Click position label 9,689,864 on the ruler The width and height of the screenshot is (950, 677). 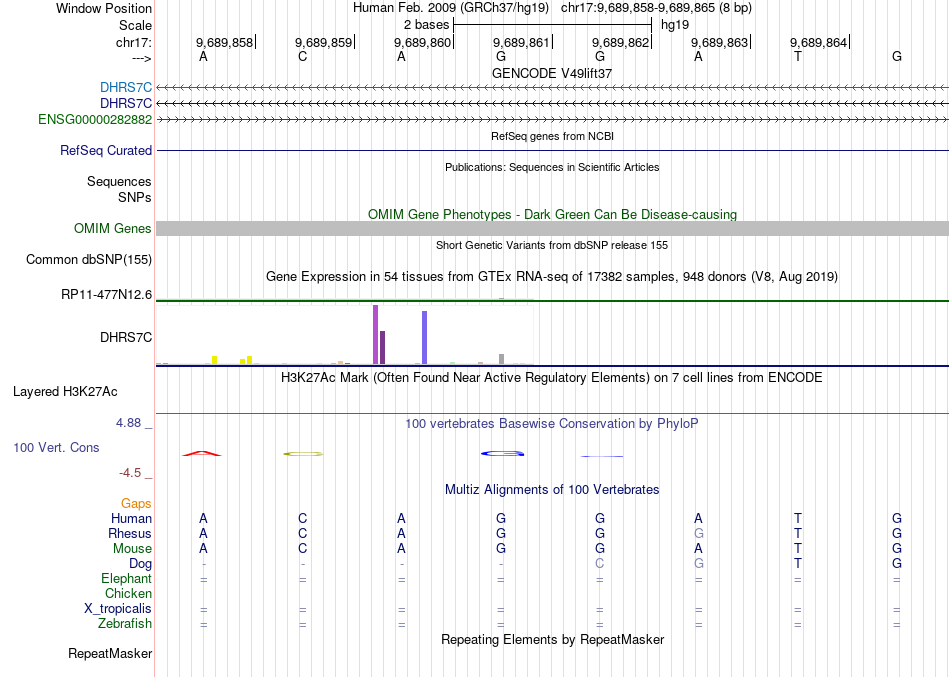818,42
